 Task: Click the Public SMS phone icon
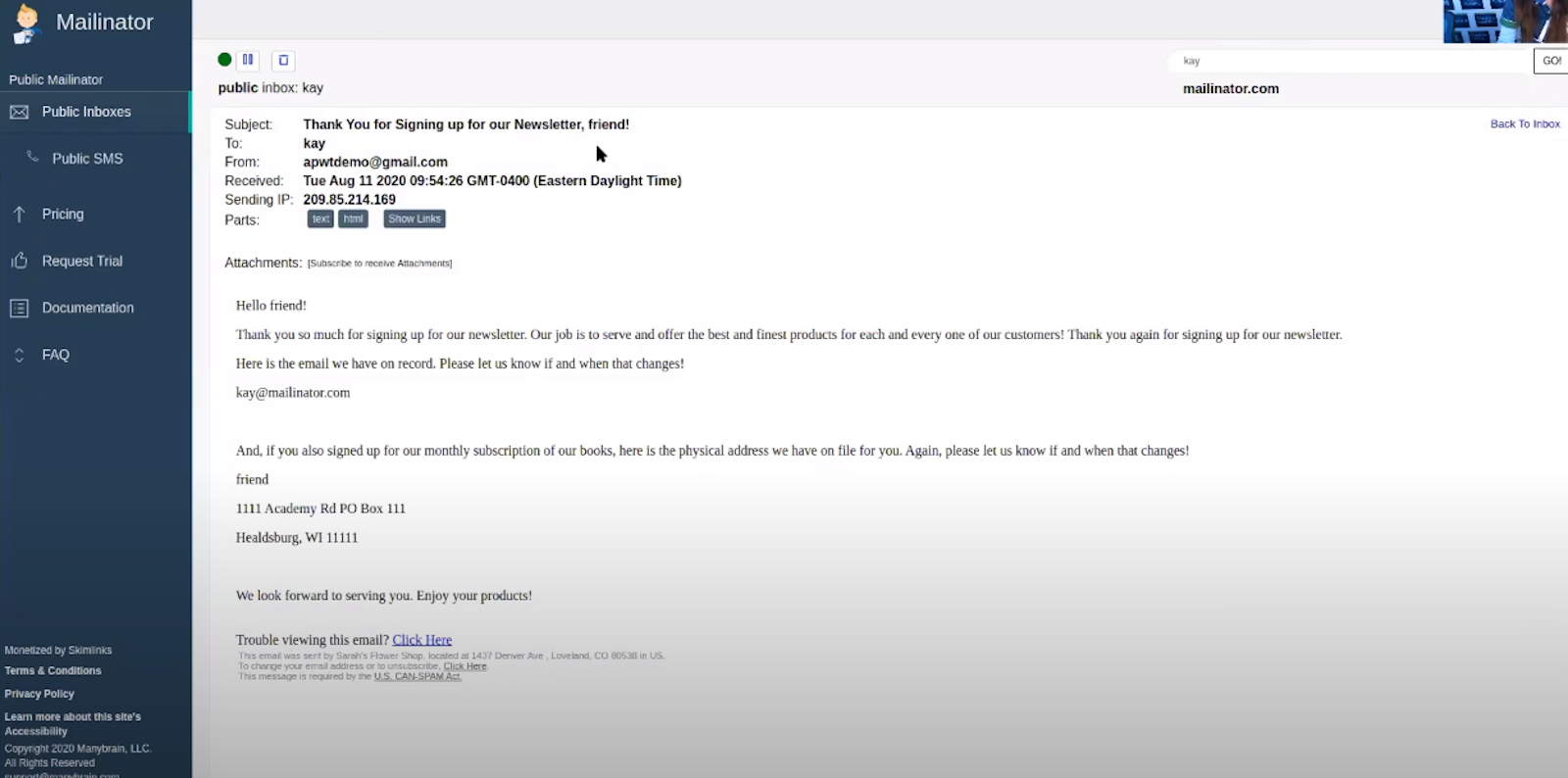click(32, 157)
